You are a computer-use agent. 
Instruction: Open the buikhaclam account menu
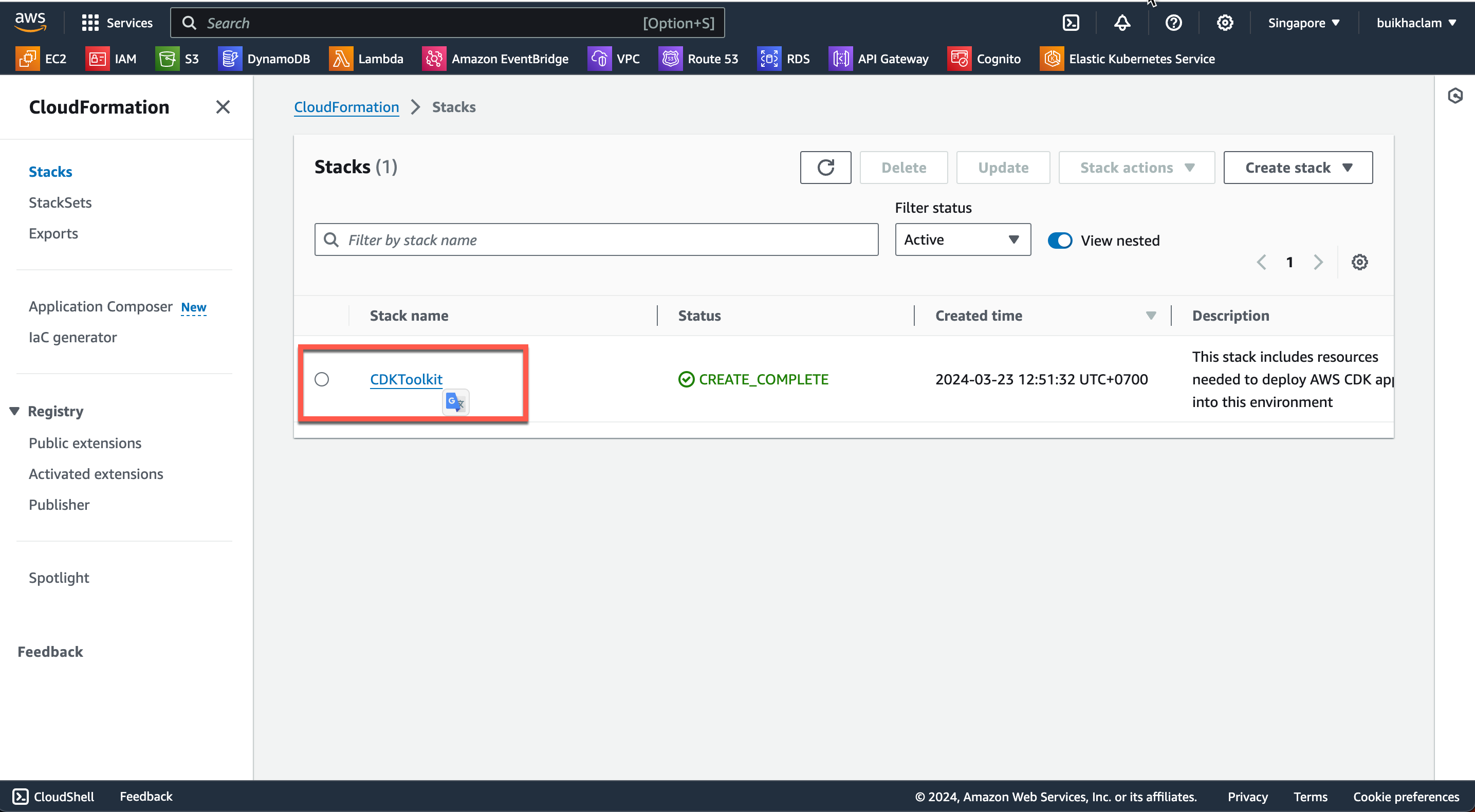tap(1416, 23)
